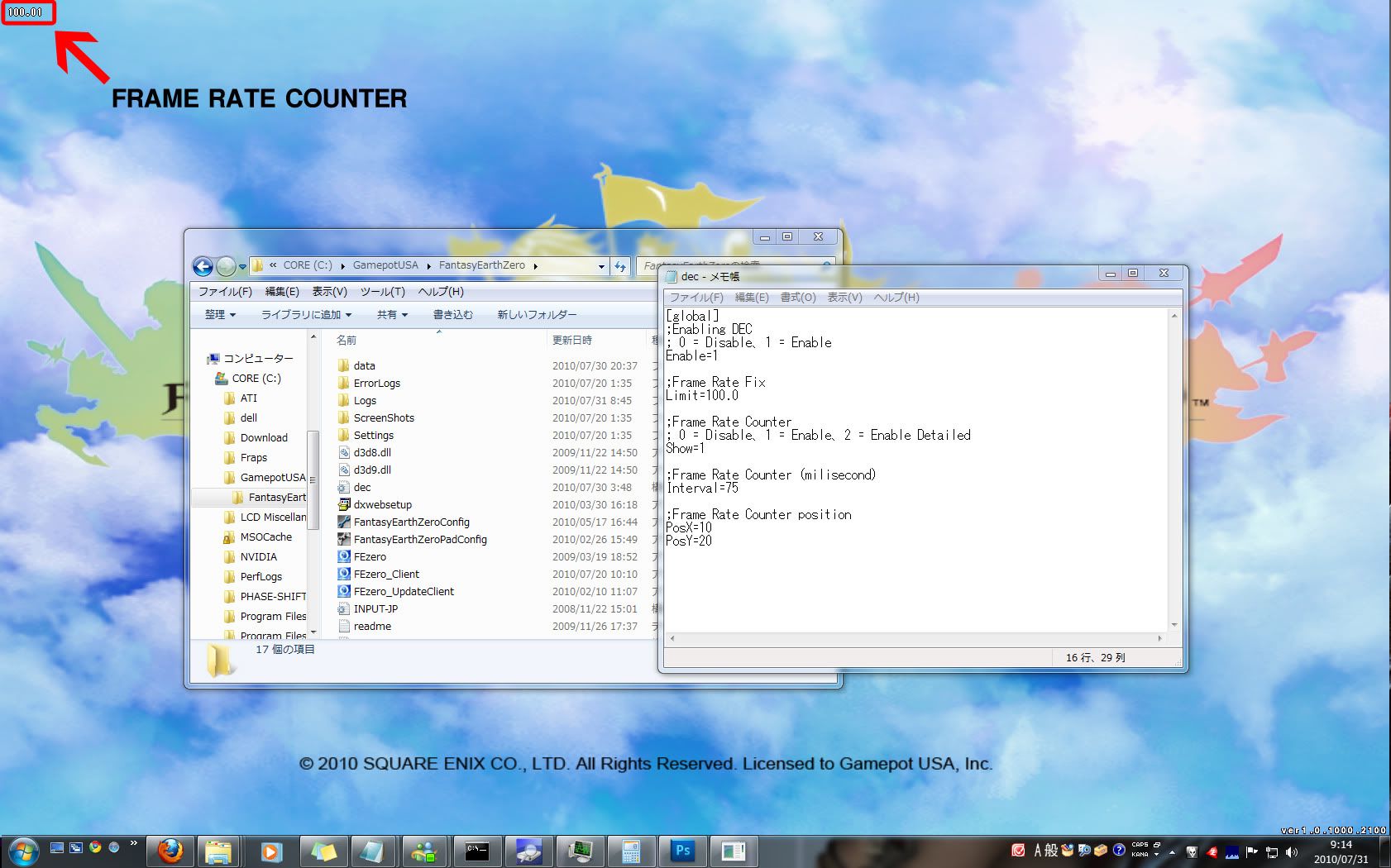This screenshot has width=1391, height=868.
Task: Open Notepad's 編集(E) menu
Action: (752, 297)
